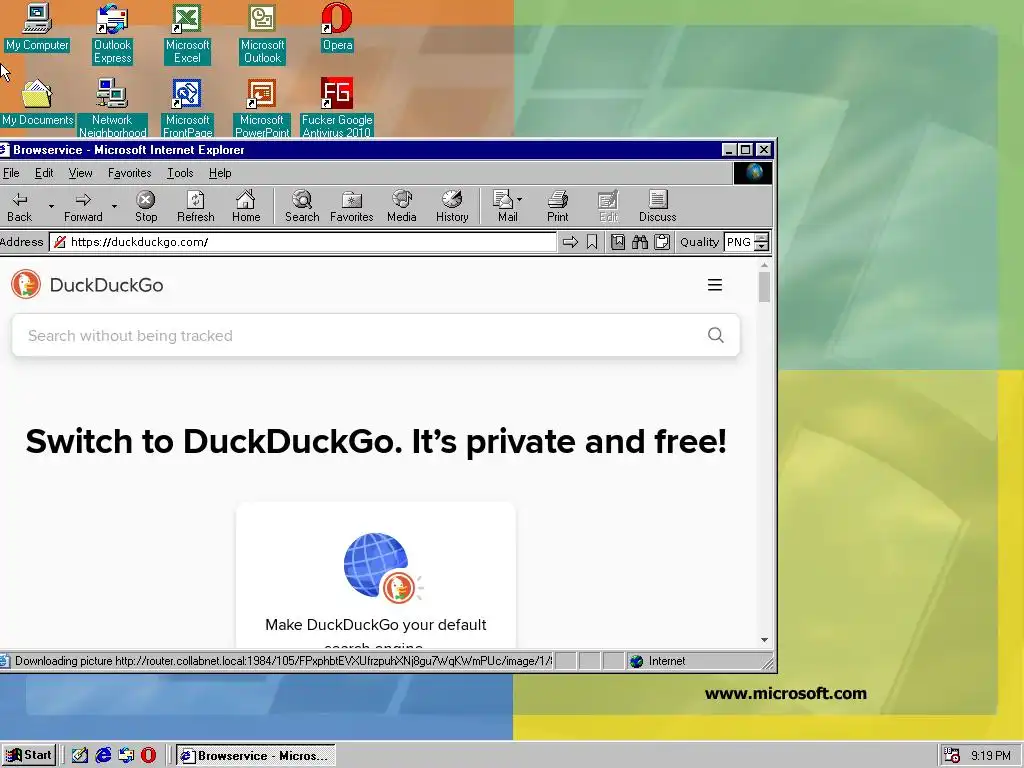The image size is (1024, 768).
Task: Open the File menu
Action: click(11, 173)
